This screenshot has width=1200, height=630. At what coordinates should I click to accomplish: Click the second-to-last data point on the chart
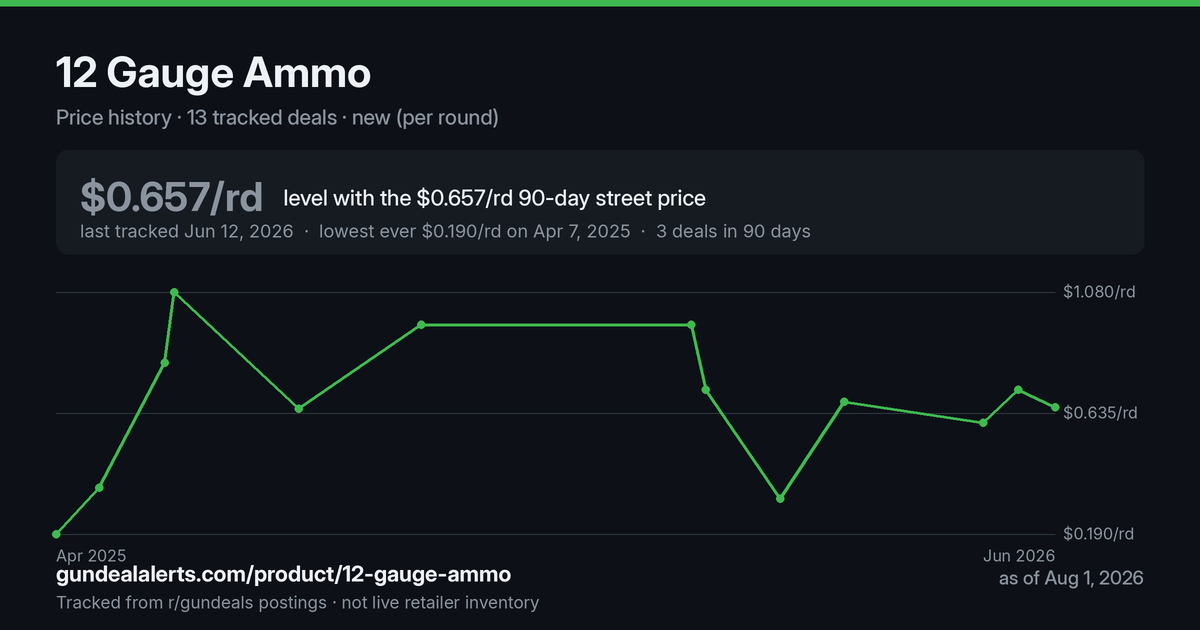[1018, 390]
